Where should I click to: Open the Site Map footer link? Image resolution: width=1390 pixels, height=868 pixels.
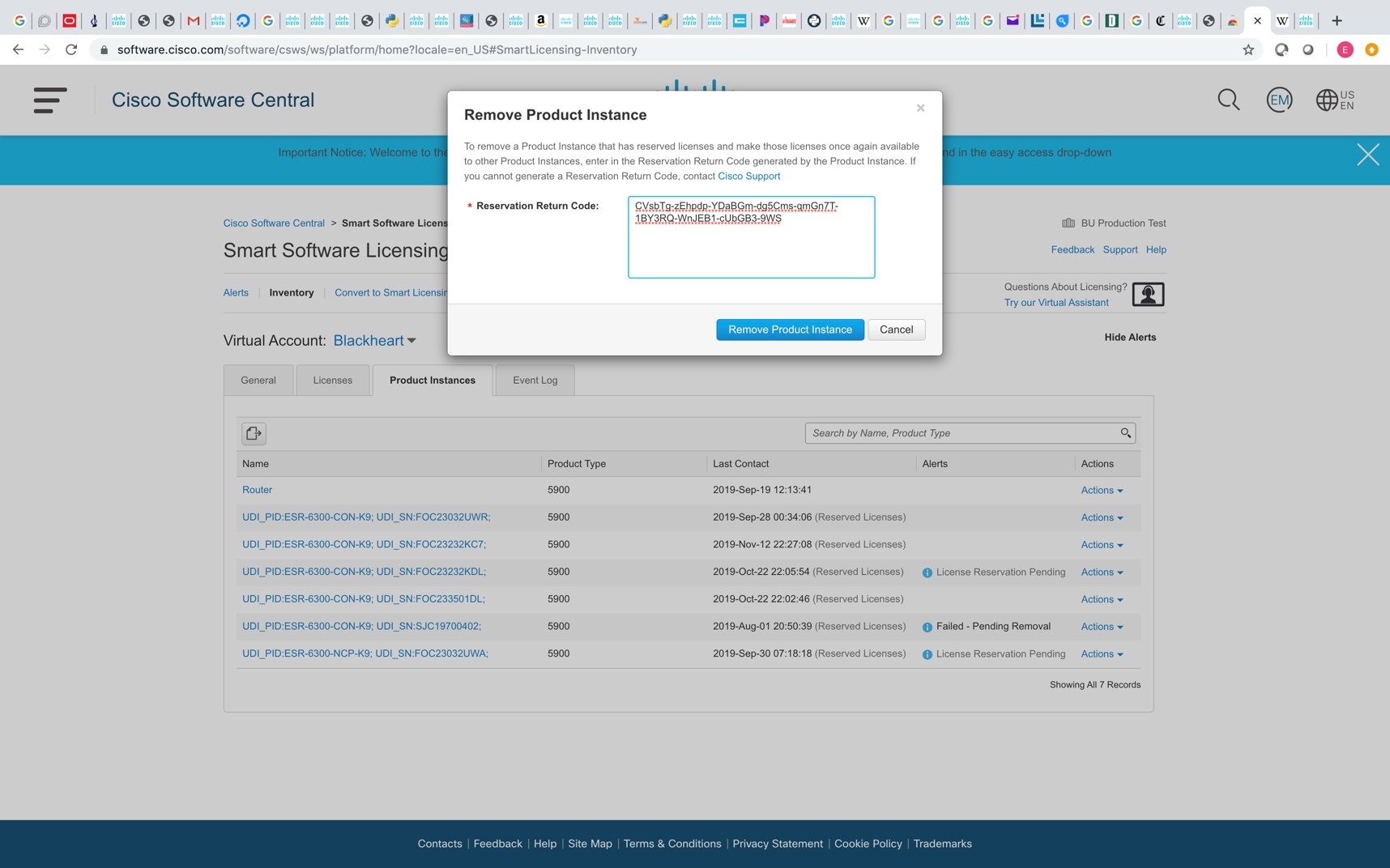(590, 844)
